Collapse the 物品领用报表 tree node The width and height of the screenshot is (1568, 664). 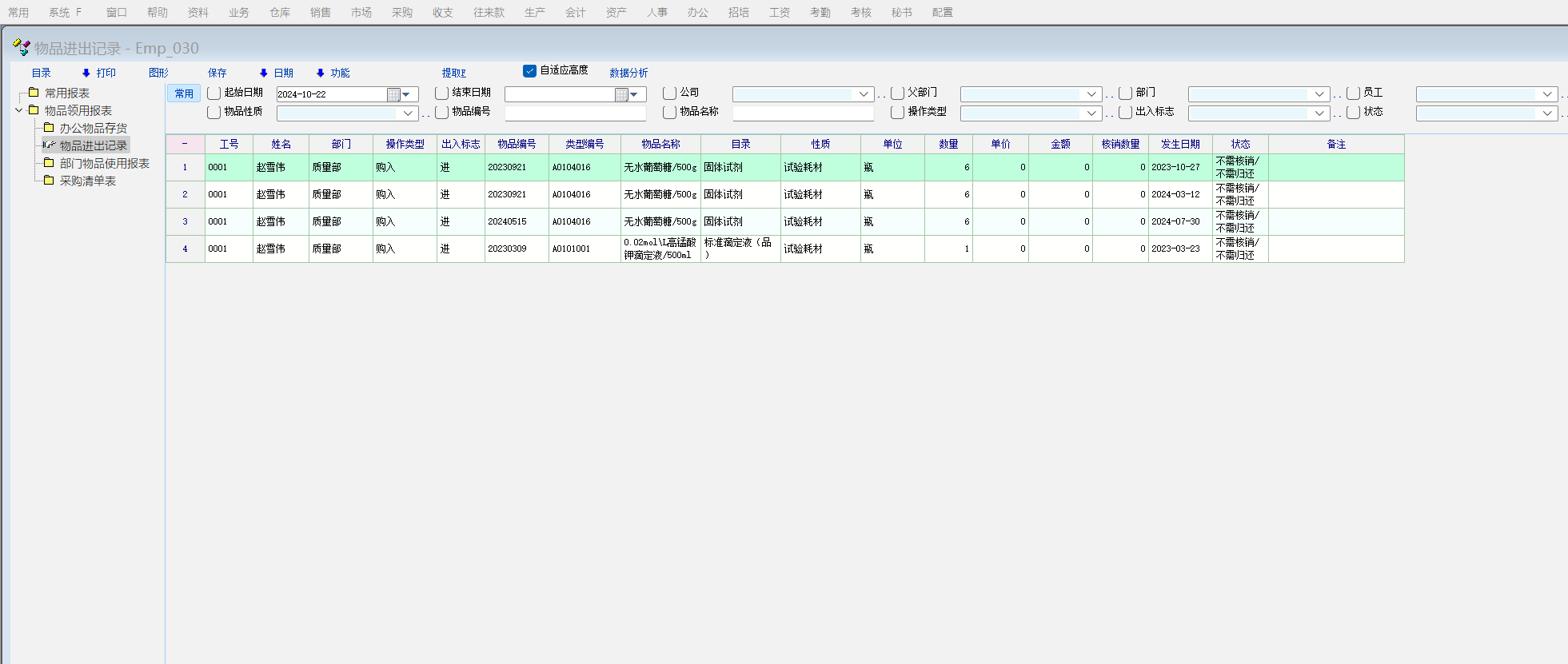[19, 110]
